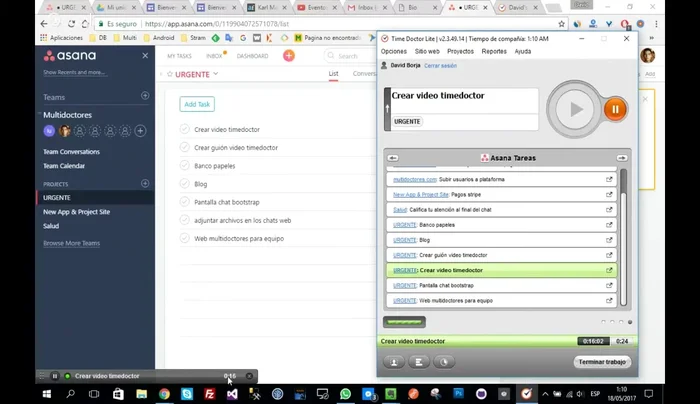The image size is (700, 404).
Task: Add a new team with Teams plus icon
Action: pos(145,96)
